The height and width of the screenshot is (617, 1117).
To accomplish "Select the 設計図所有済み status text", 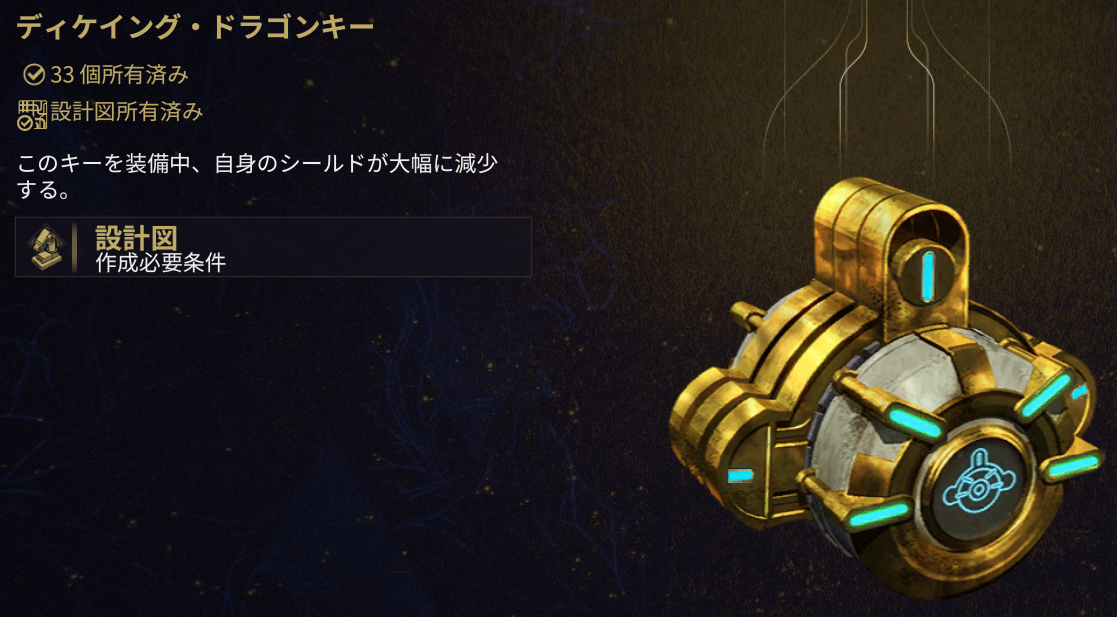I will (127, 112).
